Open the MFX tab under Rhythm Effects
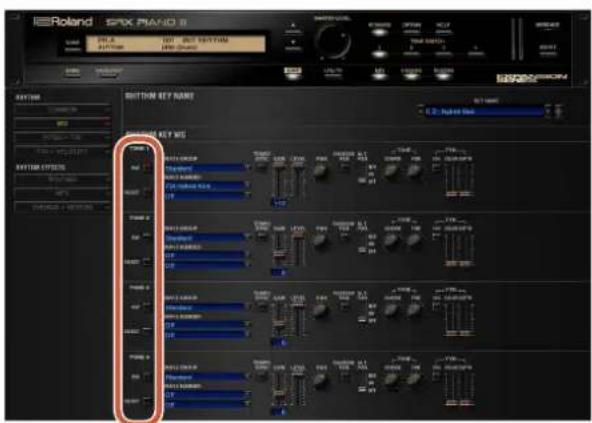The height and width of the screenshot is (423, 592). tap(62, 193)
